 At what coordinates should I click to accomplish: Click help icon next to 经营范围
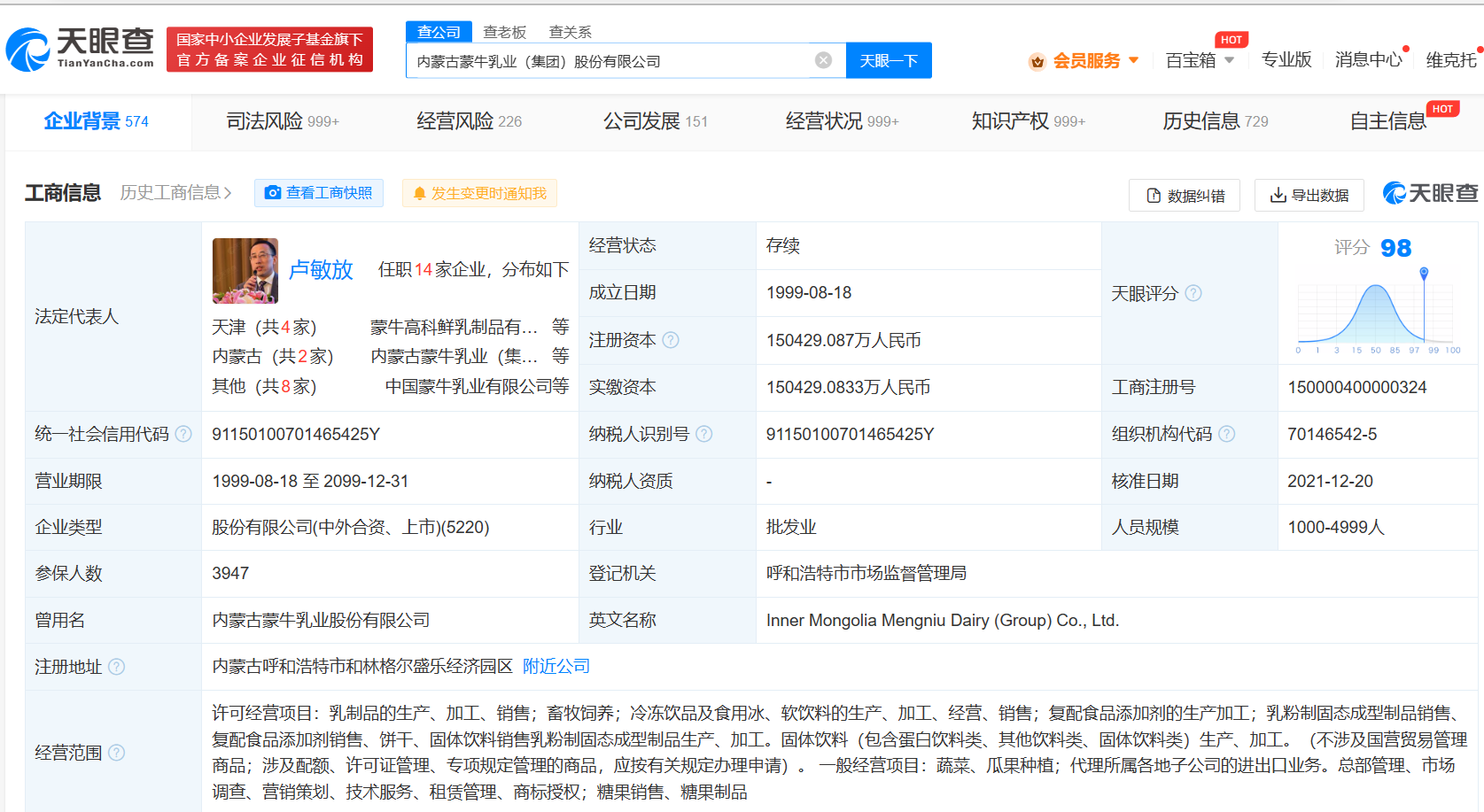coord(117,753)
